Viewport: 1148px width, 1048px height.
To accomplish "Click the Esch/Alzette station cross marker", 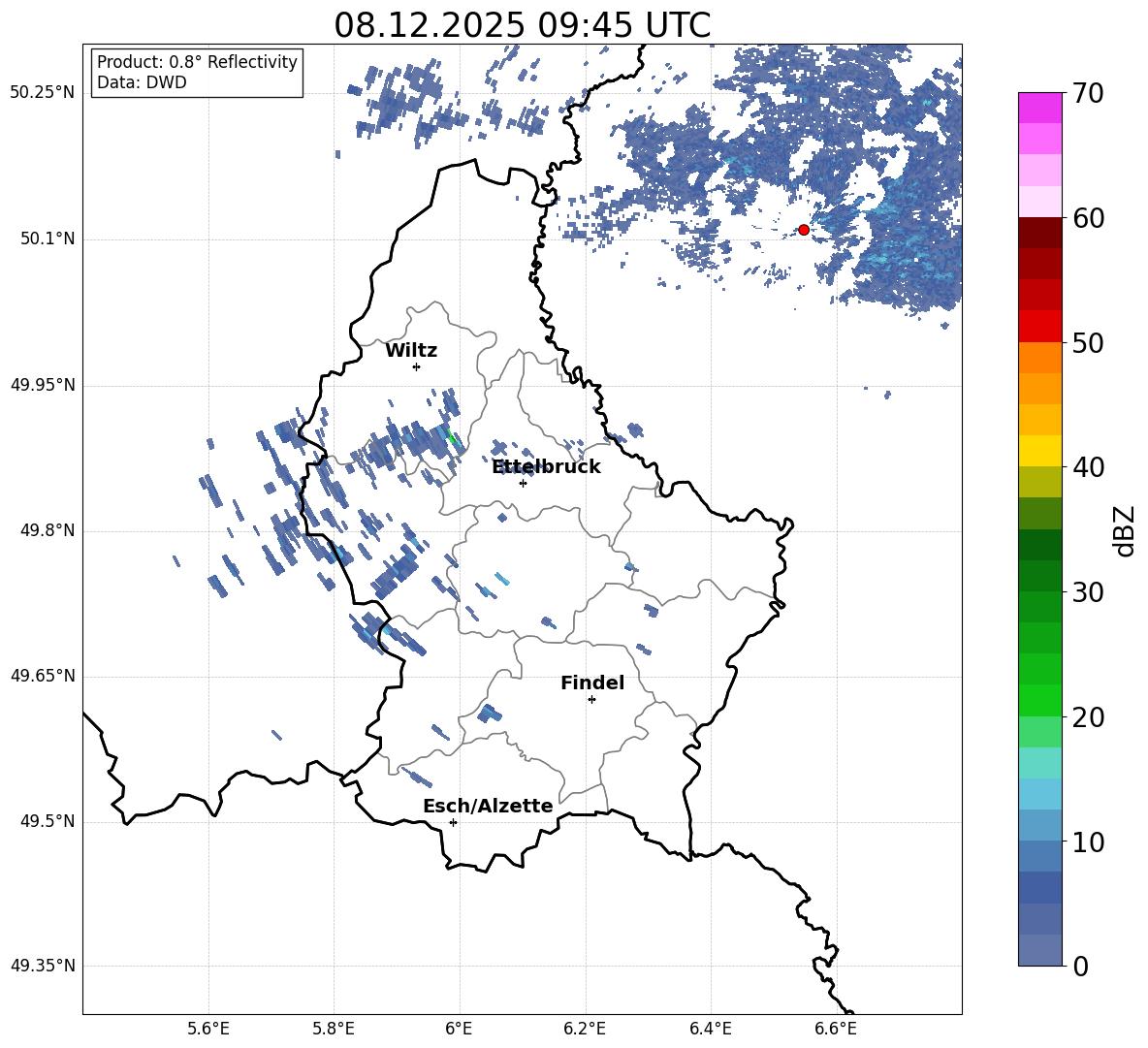I will point(453,822).
